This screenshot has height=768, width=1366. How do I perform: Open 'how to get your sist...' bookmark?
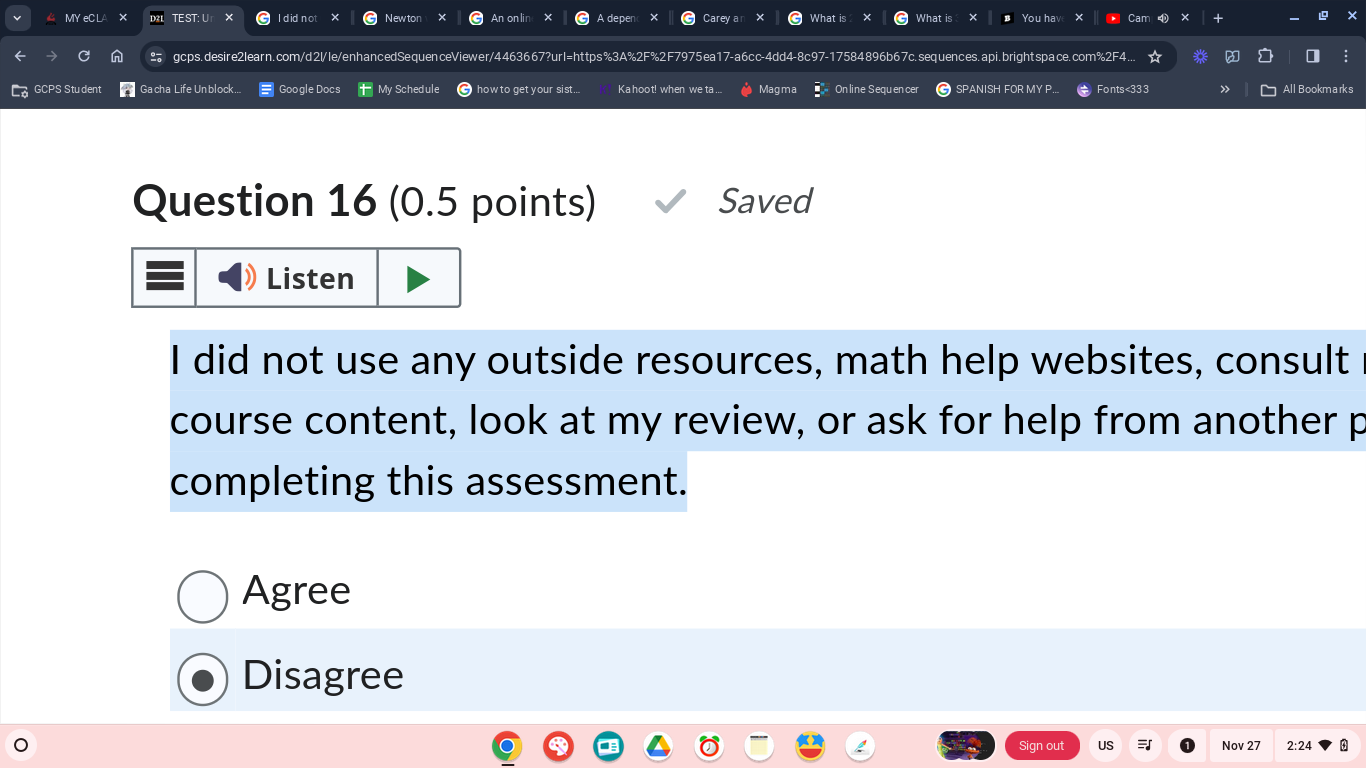click(518, 90)
